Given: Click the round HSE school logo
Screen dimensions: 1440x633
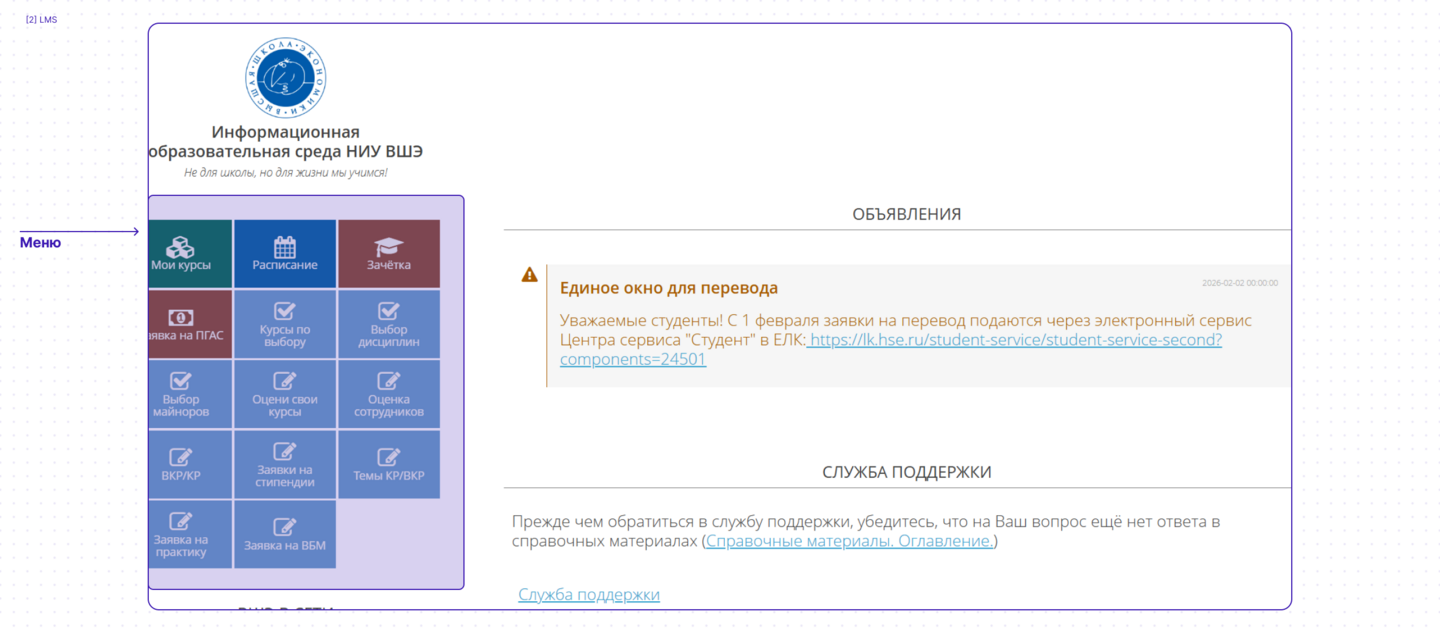Looking at the screenshot, I should [x=286, y=77].
